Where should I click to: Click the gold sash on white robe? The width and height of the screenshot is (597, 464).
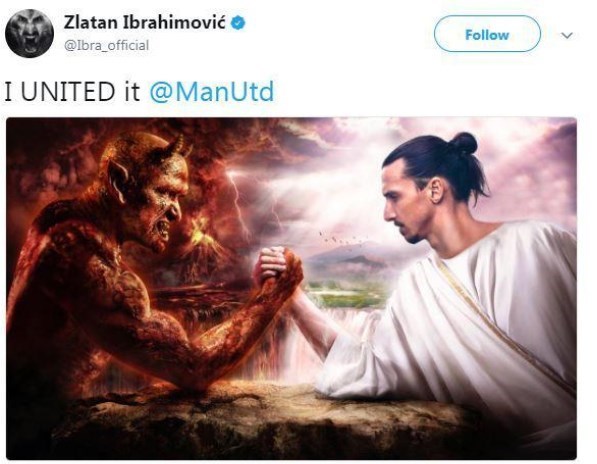coord(503,327)
